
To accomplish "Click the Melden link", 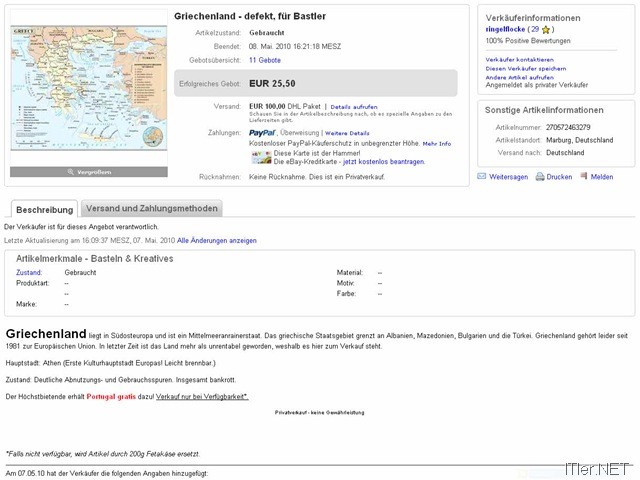I will click(602, 177).
